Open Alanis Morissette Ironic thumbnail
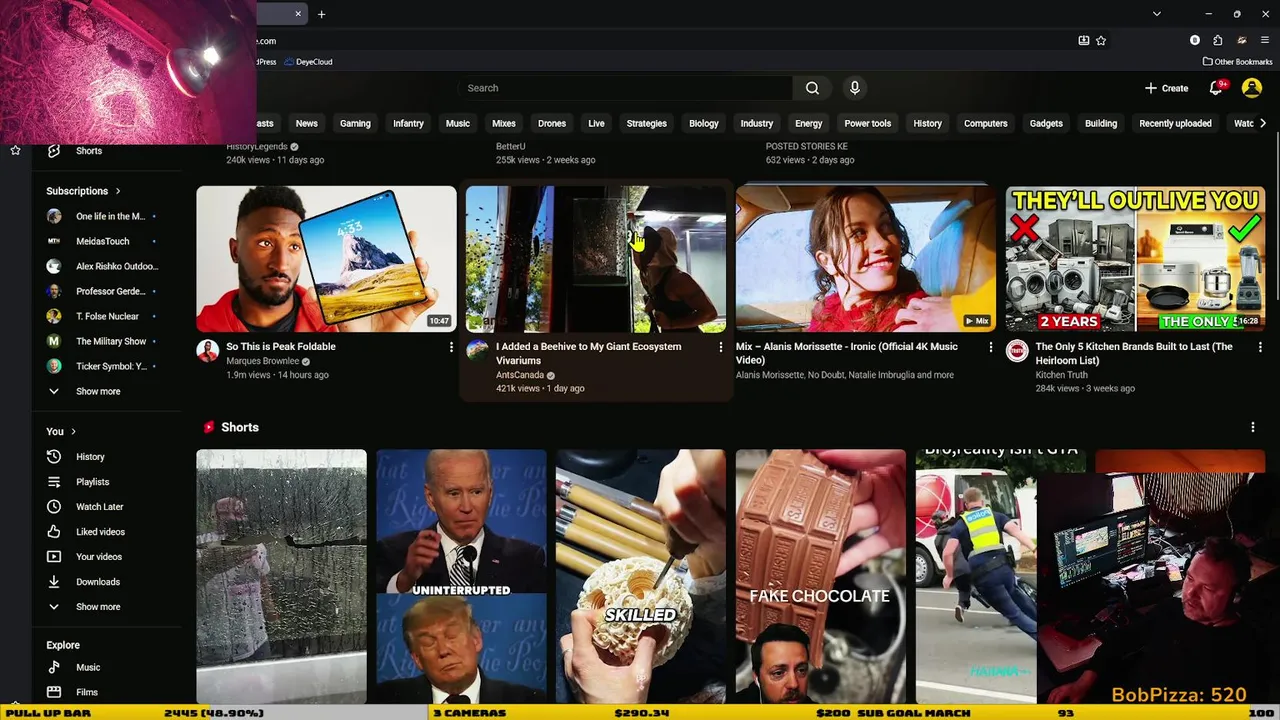1280x720 pixels. tap(865, 259)
